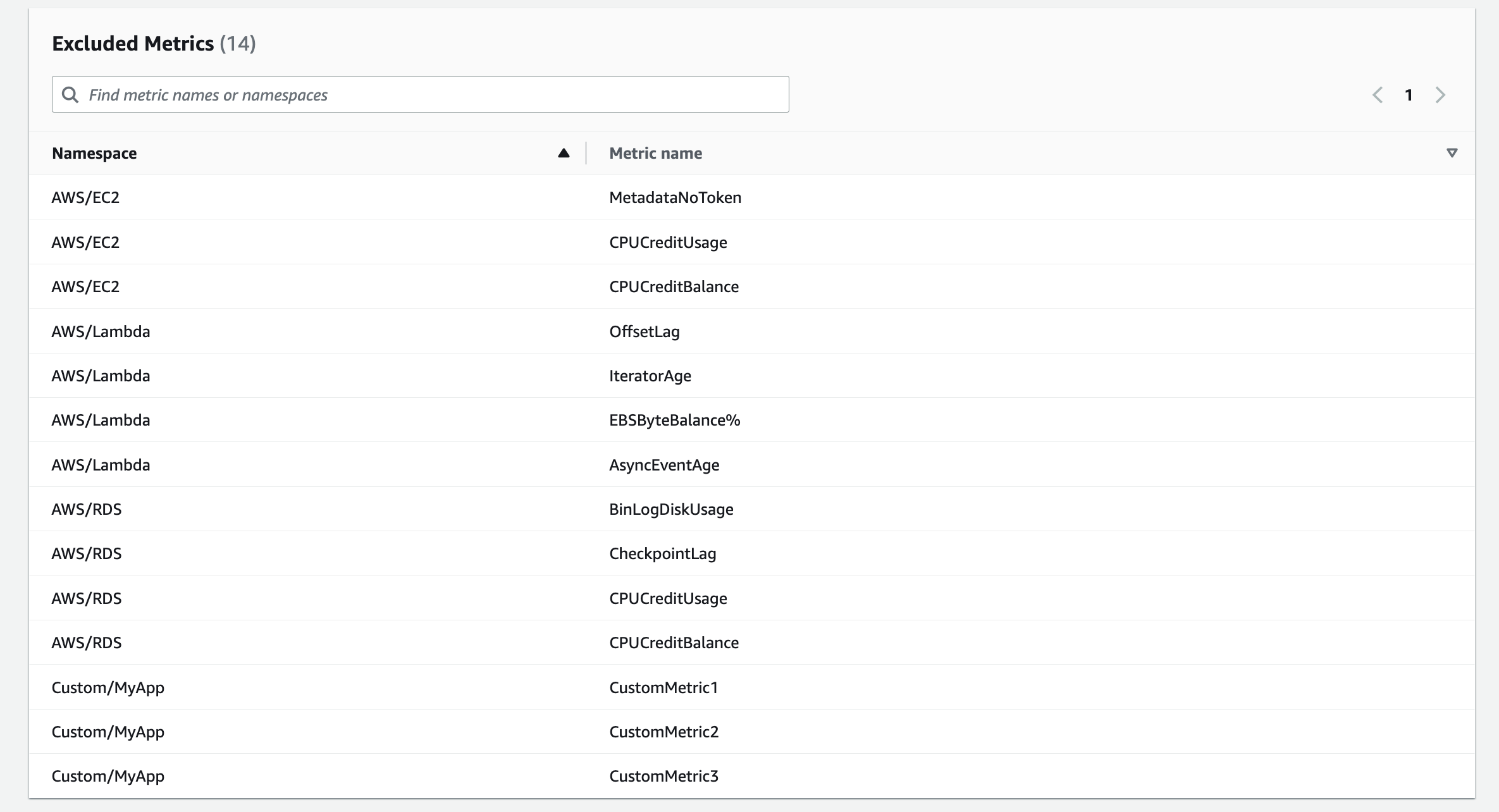This screenshot has width=1499, height=812.
Task: Click the next page chevron arrow
Action: (1440, 94)
